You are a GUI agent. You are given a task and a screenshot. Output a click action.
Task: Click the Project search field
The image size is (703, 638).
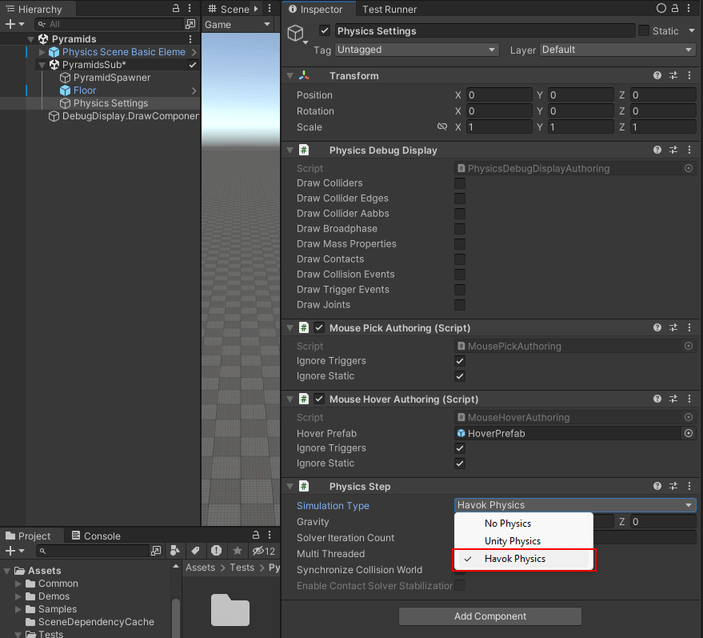[x=93, y=551]
